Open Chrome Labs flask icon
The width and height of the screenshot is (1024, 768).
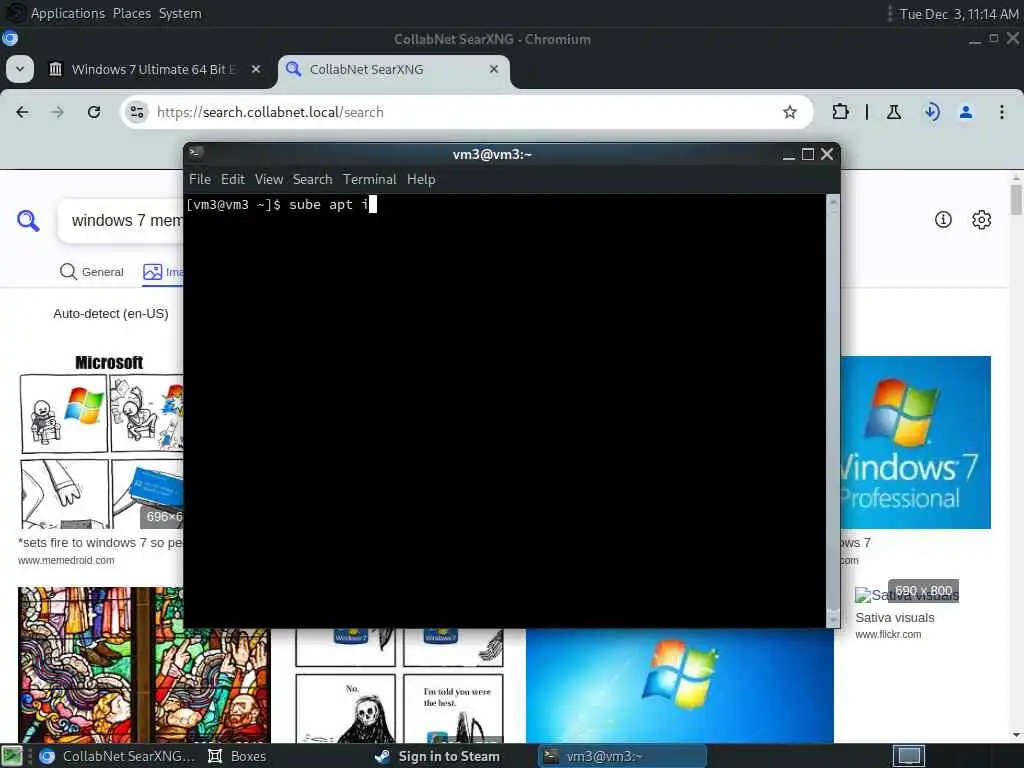pyautogui.click(x=894, y=112)
